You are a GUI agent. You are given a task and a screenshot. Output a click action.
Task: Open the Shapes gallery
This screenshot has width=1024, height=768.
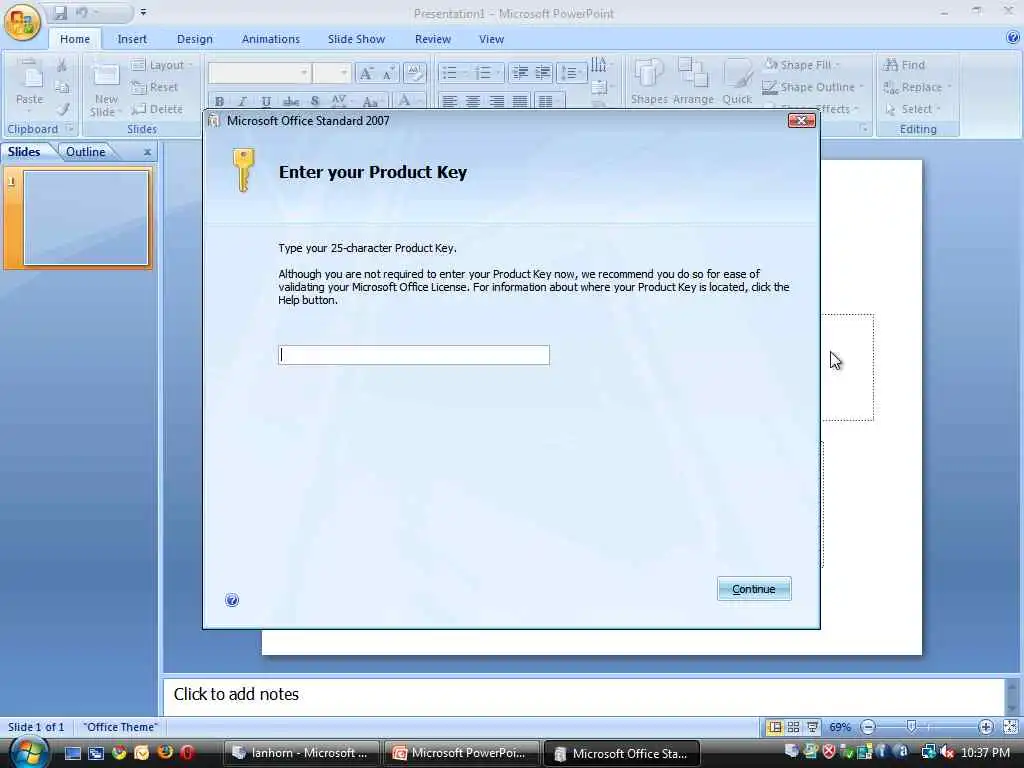point(649,82)
